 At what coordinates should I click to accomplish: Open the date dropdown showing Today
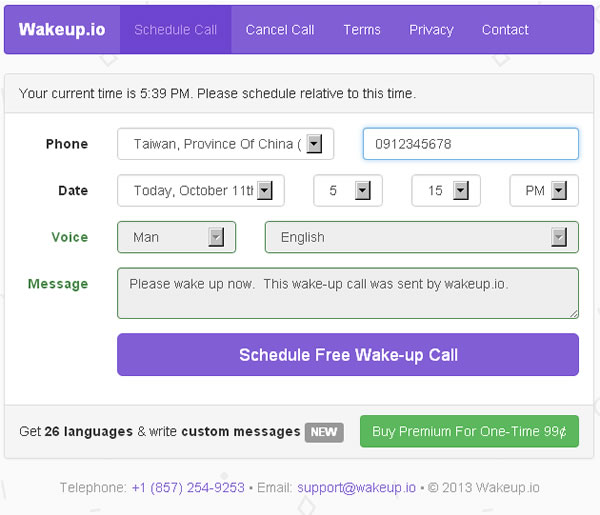click(201, 191)
